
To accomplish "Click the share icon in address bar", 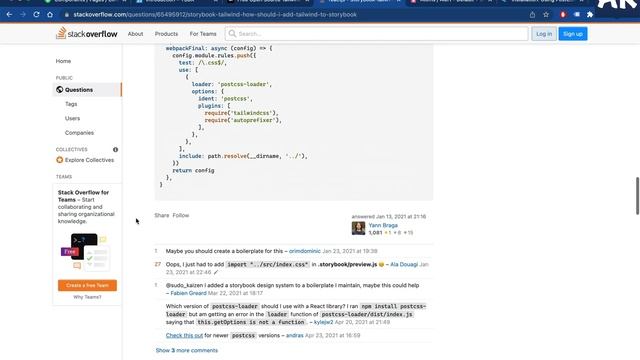I will tap(532, 15).
